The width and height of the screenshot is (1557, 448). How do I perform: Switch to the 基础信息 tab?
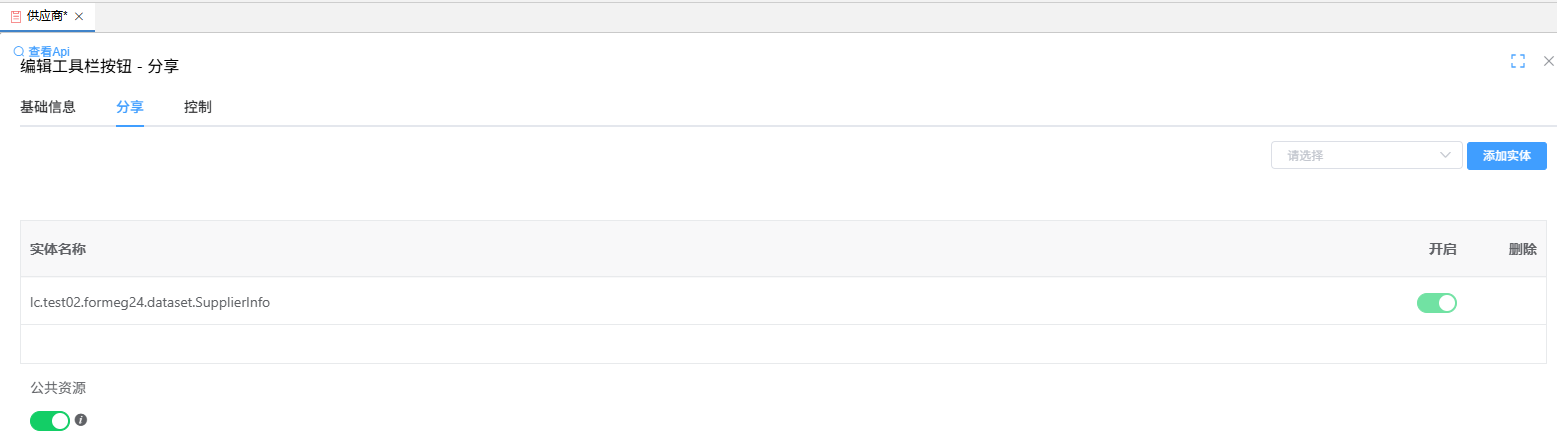point(48,107)
